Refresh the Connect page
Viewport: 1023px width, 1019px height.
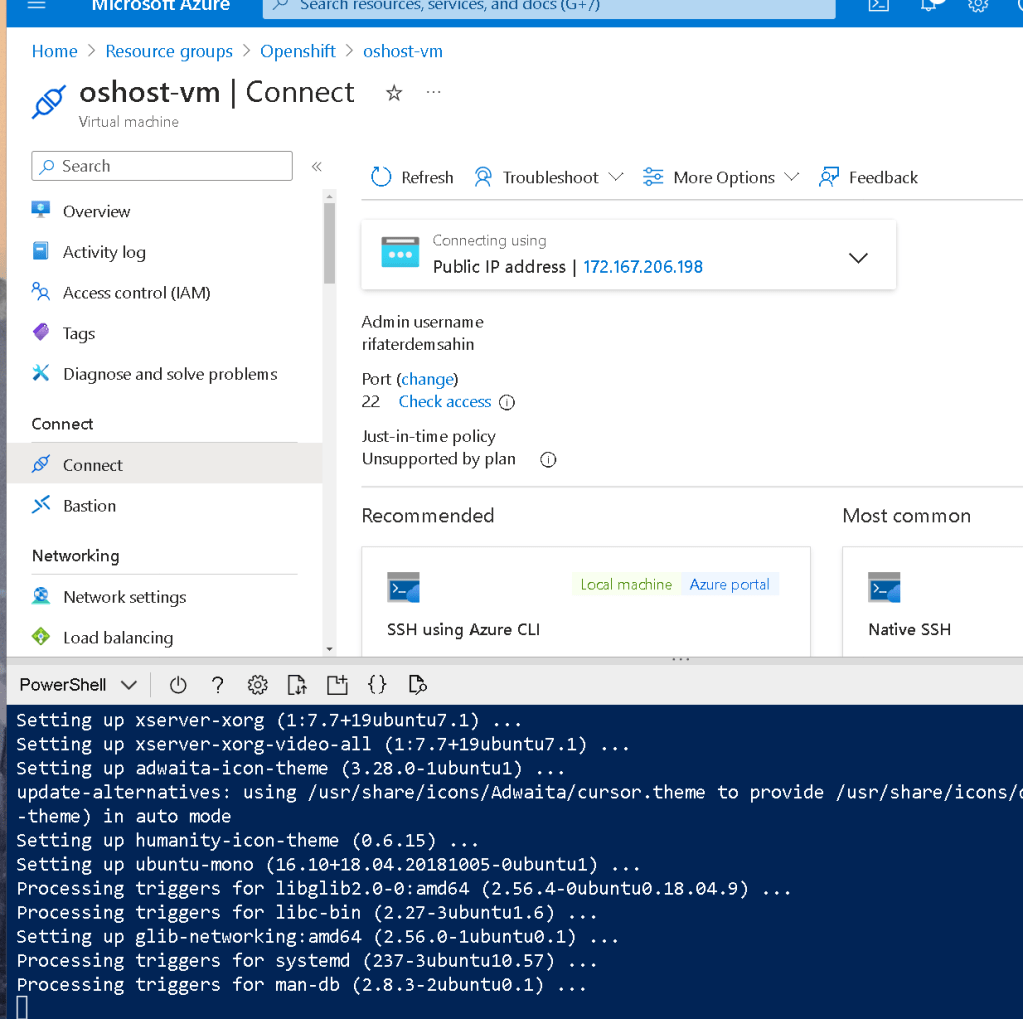point(412,177)
